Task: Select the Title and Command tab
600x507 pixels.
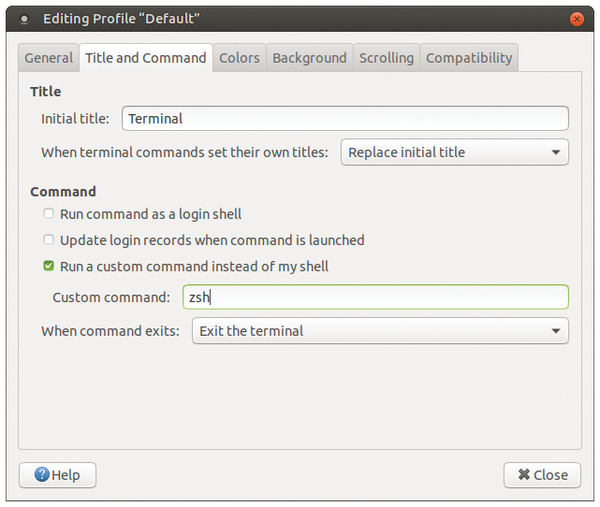Action: click(146, 58)
